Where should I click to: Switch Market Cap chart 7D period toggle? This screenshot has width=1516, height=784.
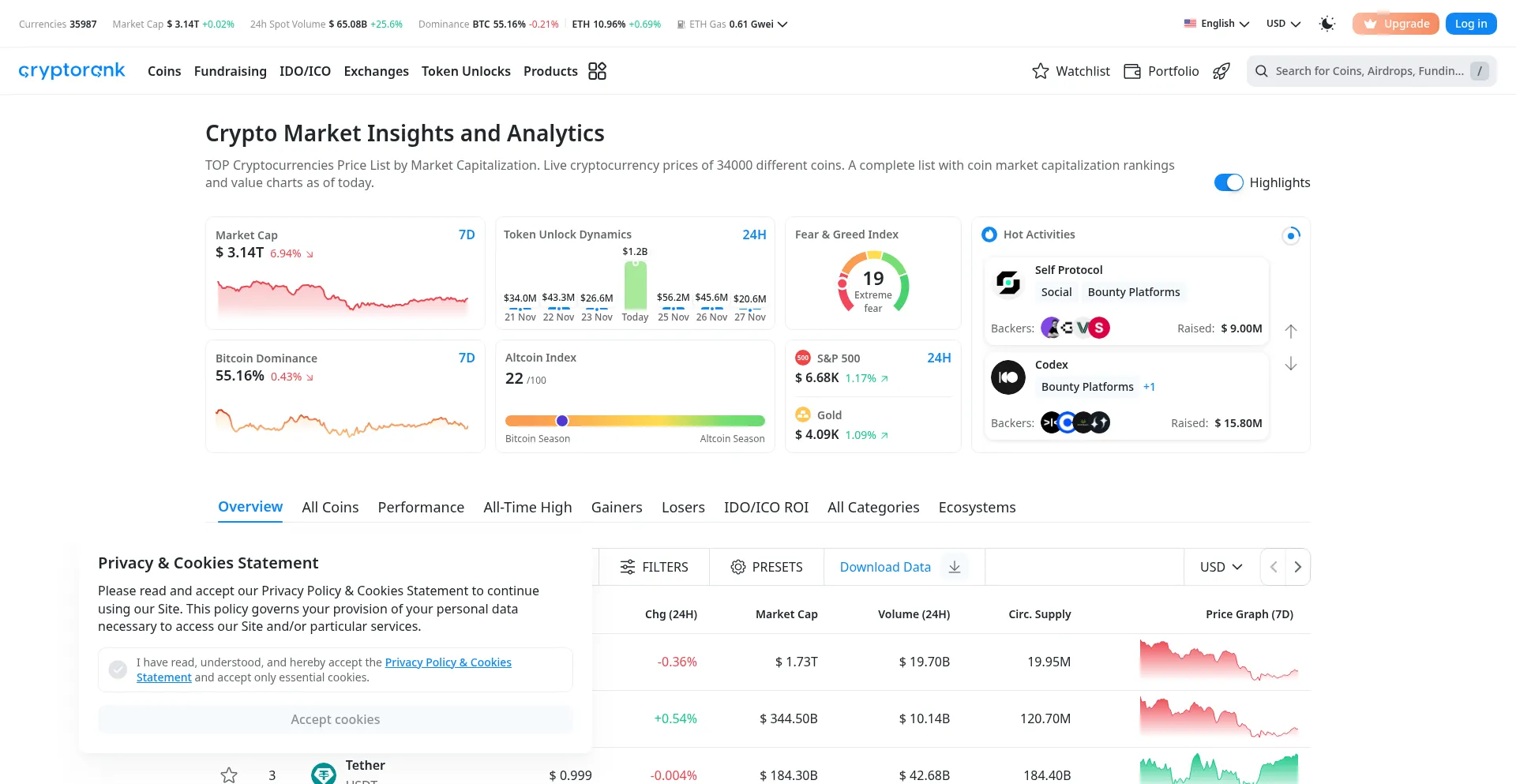click(467, 234)
